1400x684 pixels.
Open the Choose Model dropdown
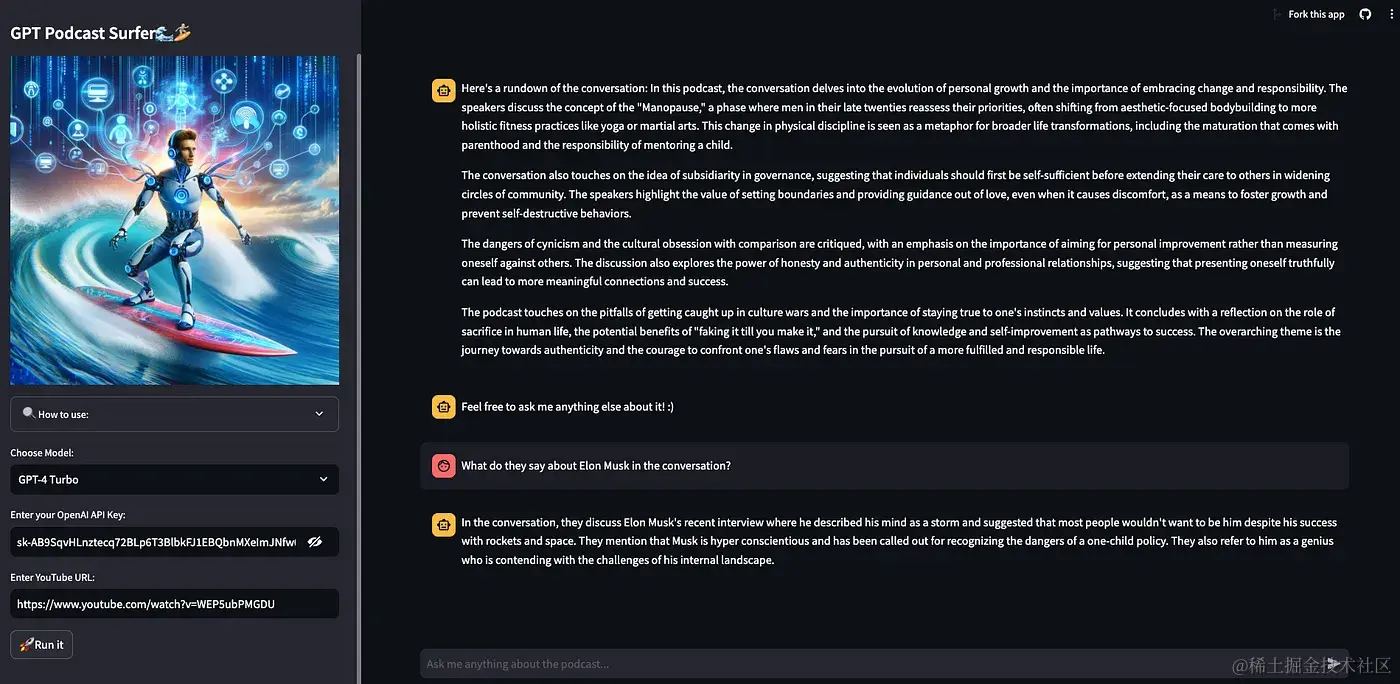pyautogui.click(x=175, y=480)
